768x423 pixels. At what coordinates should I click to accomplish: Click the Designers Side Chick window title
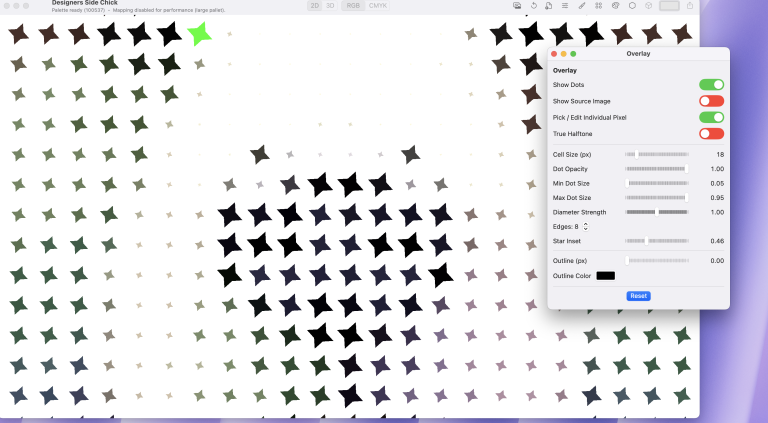(85, 3)
